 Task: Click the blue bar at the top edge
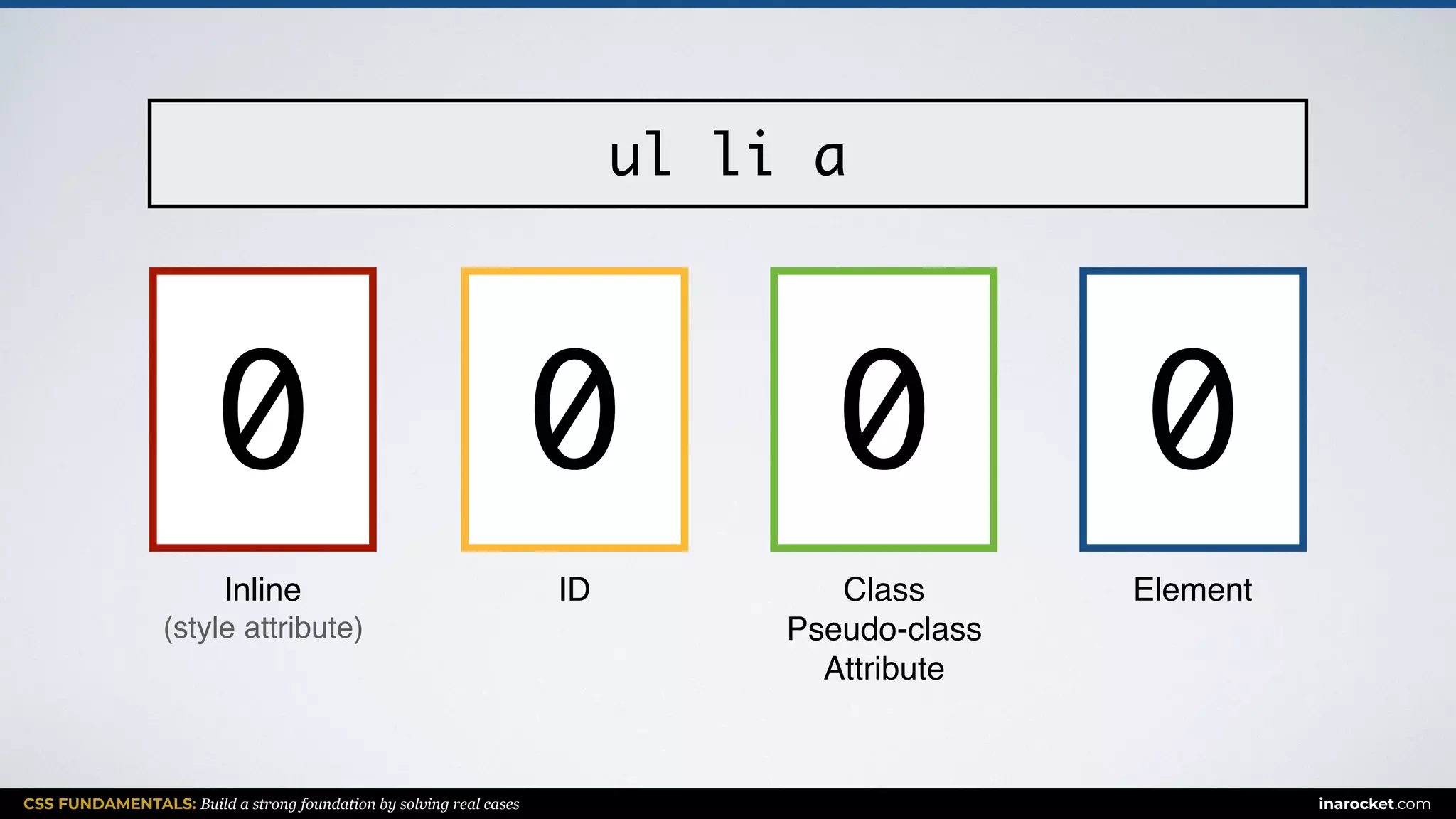[728, 4]
